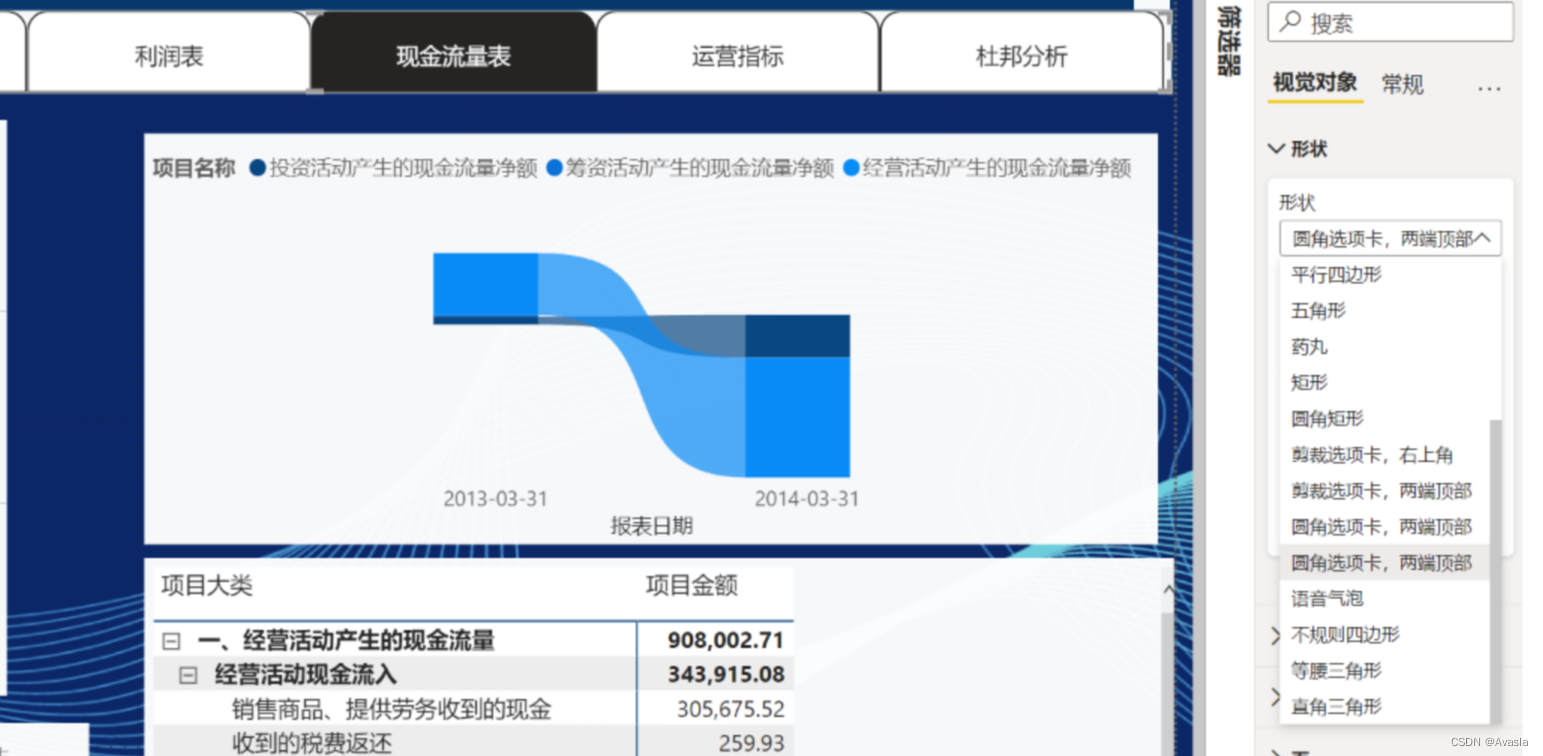Sort by 项目大类 column header
This screenshot has height=756, width=1543.
pos(207,585)
